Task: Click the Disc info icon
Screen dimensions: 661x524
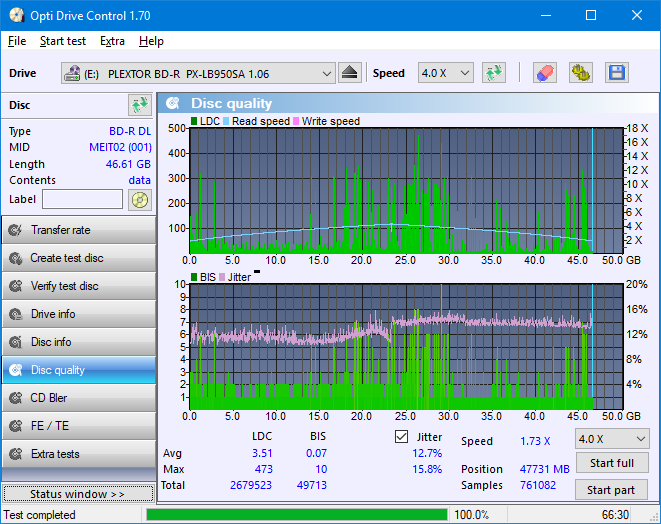Action: 16,342
